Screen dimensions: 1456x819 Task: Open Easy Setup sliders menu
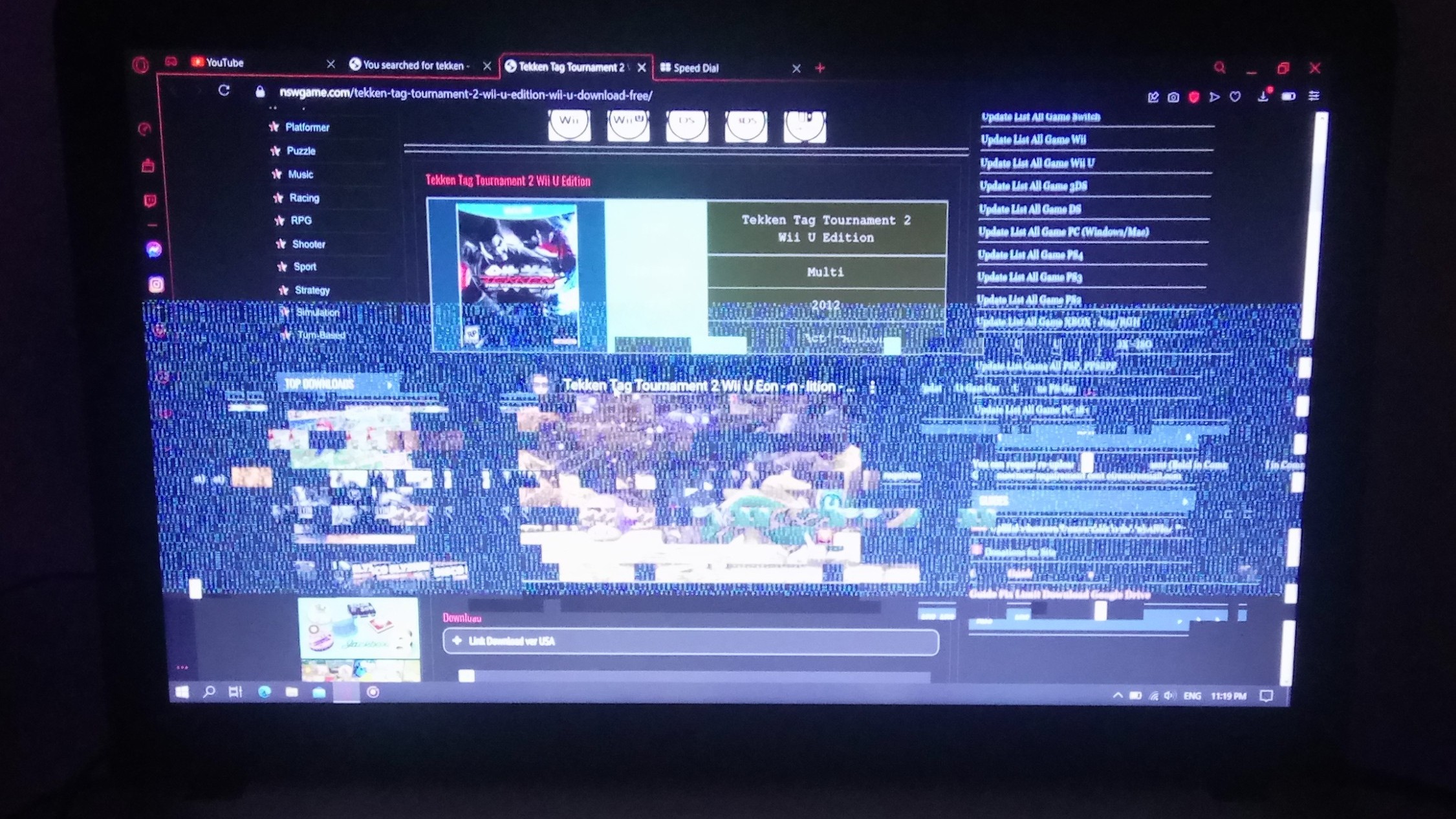(1314, 96)
